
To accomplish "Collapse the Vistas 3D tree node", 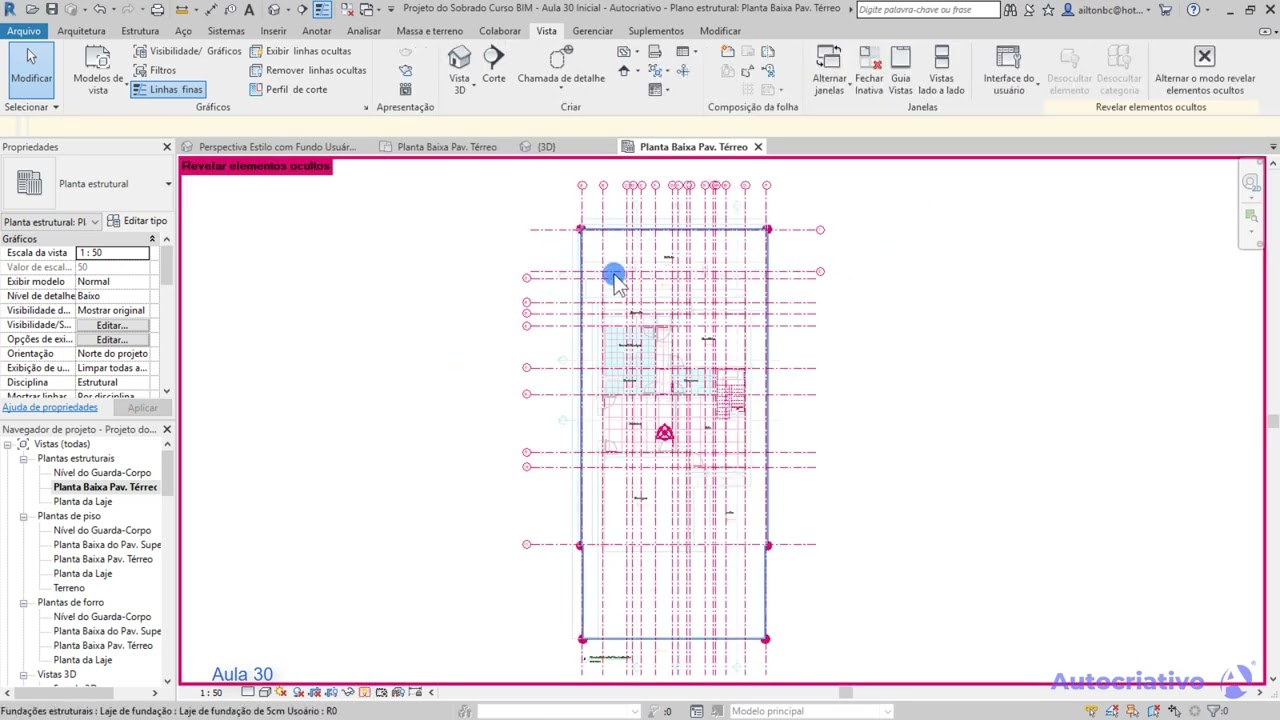I will [23, 675].
